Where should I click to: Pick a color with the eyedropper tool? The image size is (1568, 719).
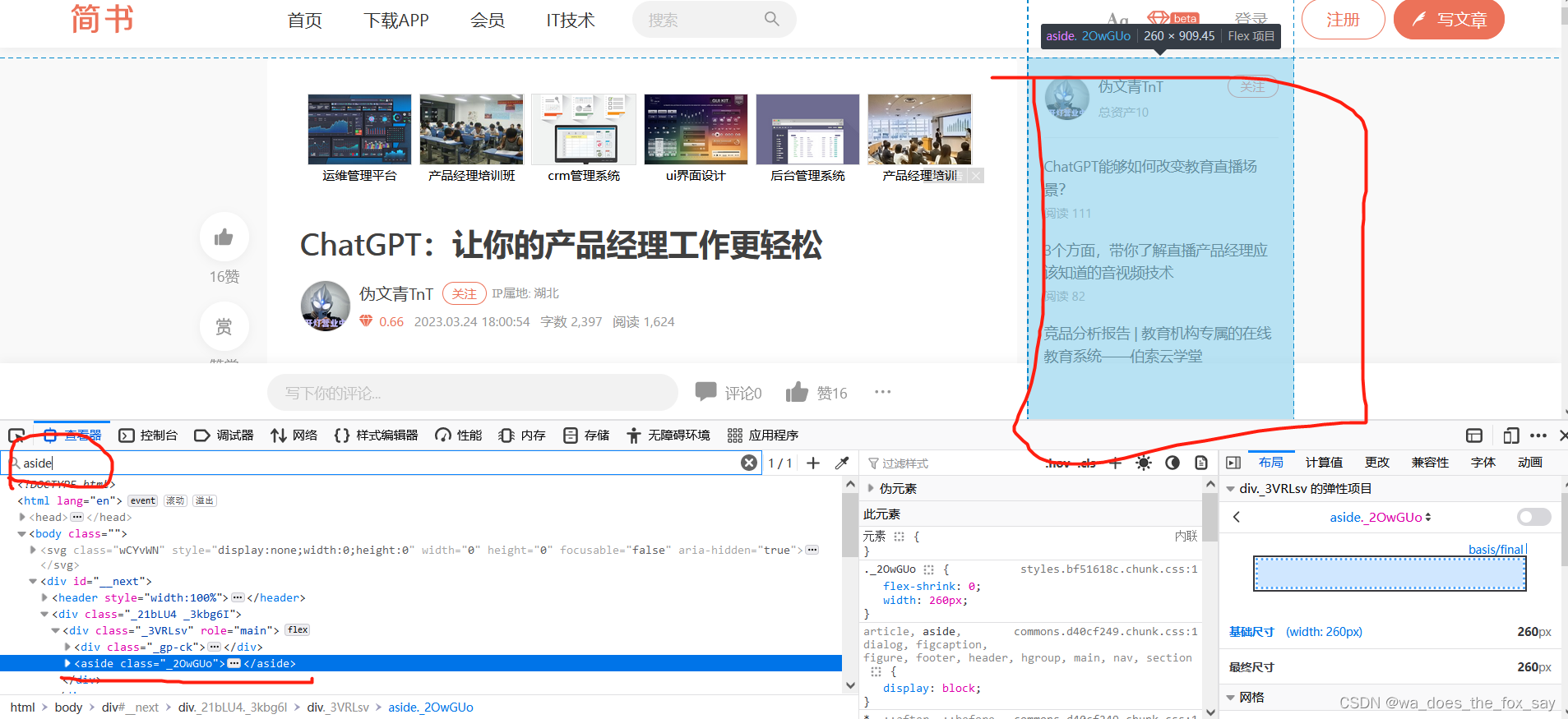[x=842, y=463]
